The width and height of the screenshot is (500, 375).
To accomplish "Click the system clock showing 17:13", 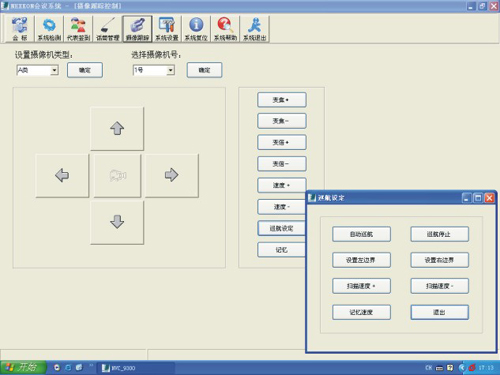I will tap(486, 368).
